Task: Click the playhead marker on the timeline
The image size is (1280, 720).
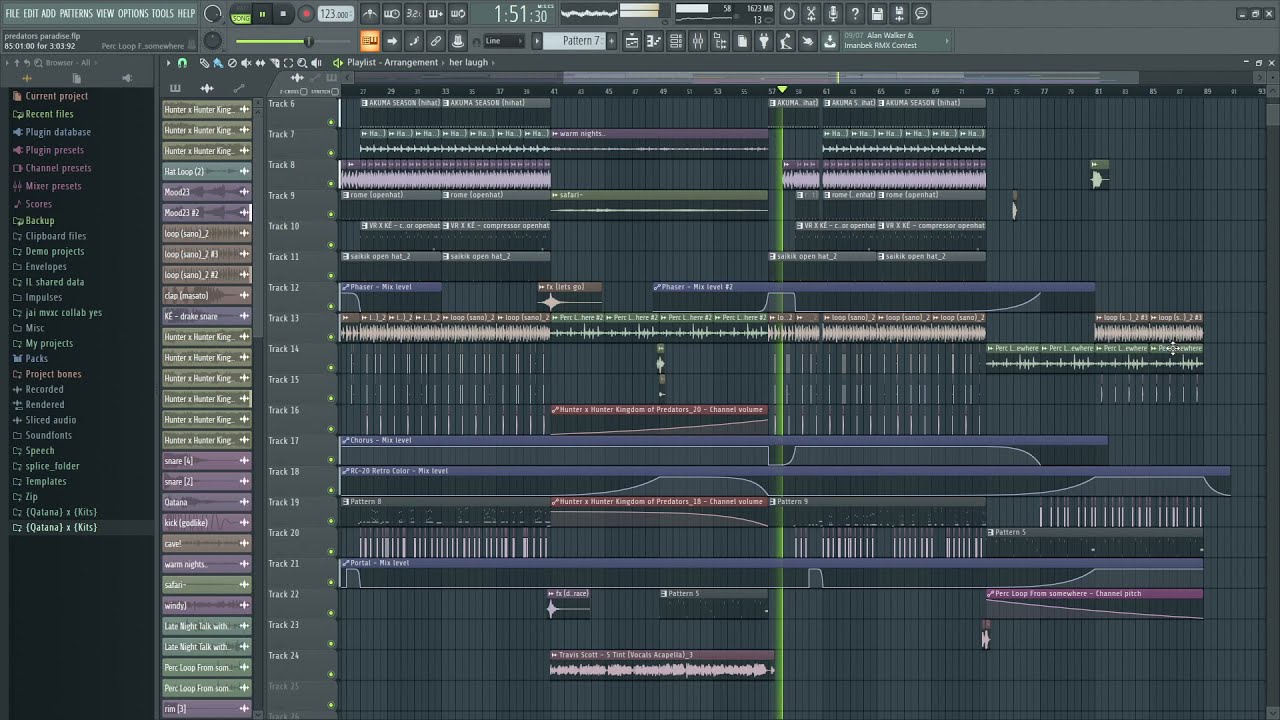Action: pos(782,91)
